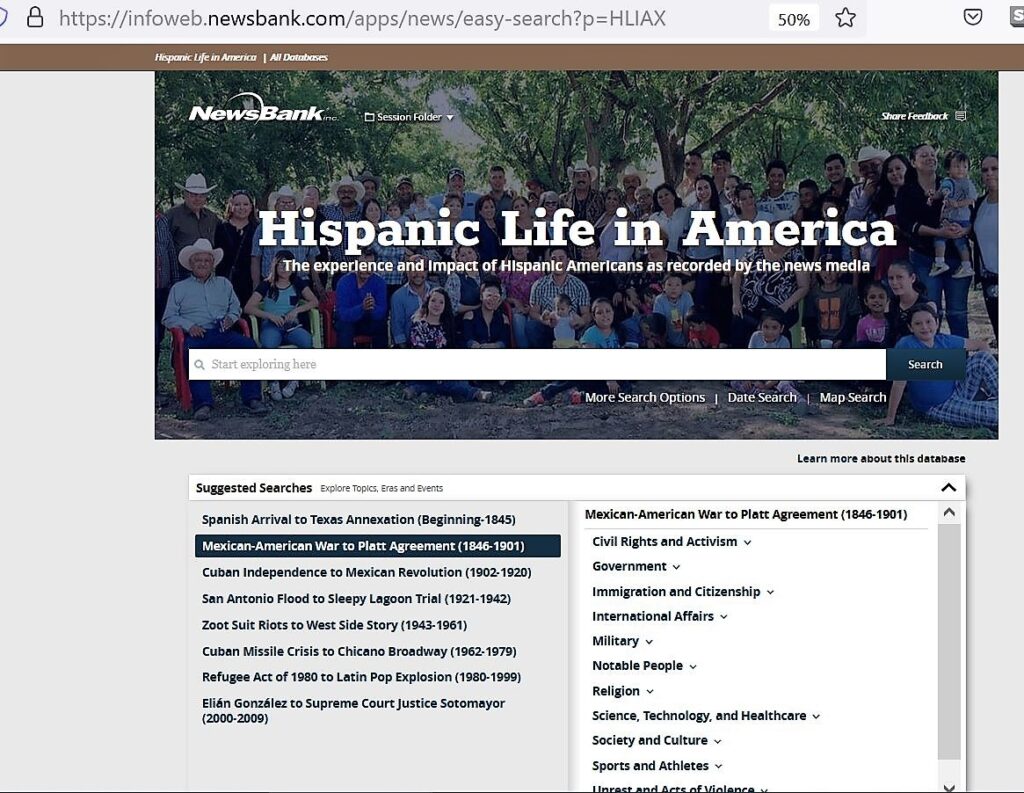Click the topics list vertical scrollbar
The width and height of the screenshot is (1024, 793).
(x=948, y=640)
